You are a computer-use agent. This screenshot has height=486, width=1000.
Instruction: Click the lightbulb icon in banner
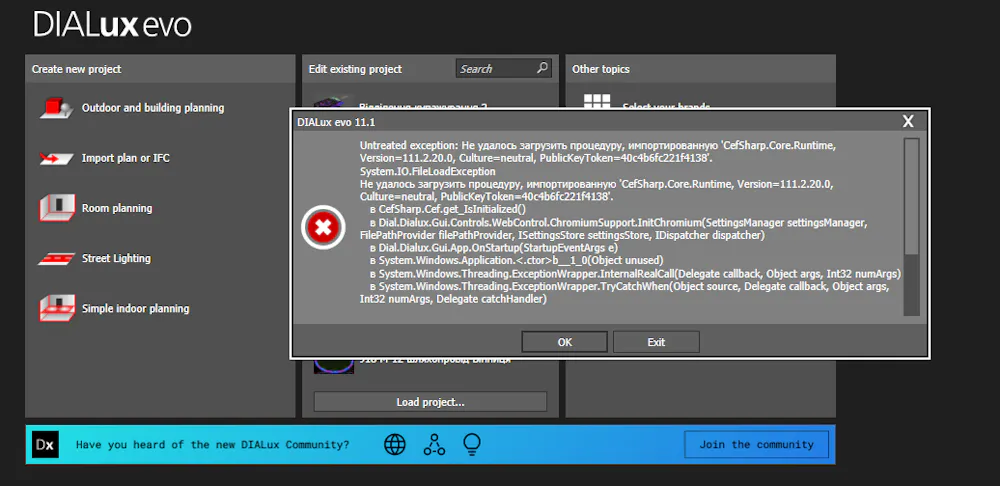pyautogui.click(x=472, y=444)
